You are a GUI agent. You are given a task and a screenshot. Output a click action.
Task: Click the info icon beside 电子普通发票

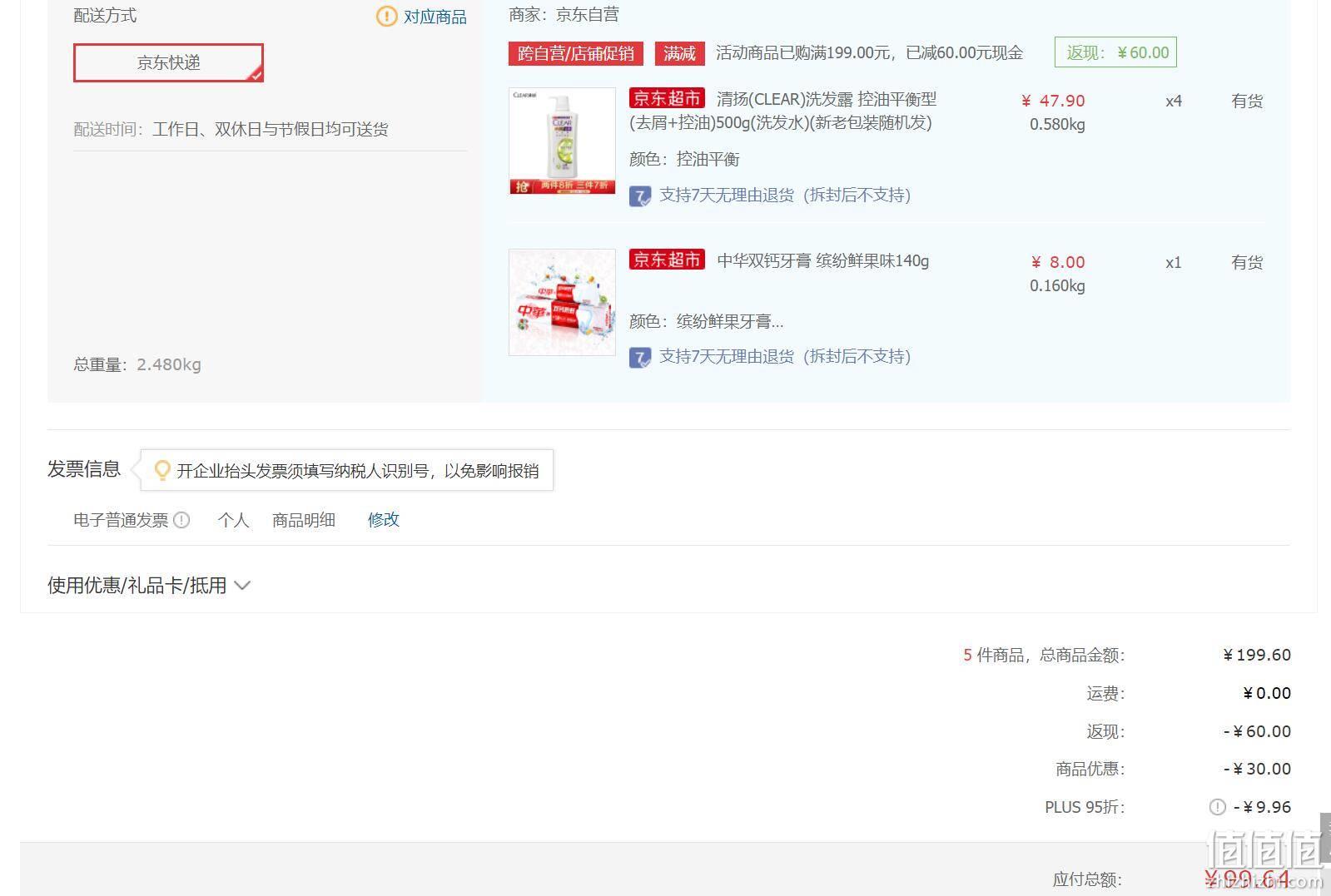click(181, 520)
